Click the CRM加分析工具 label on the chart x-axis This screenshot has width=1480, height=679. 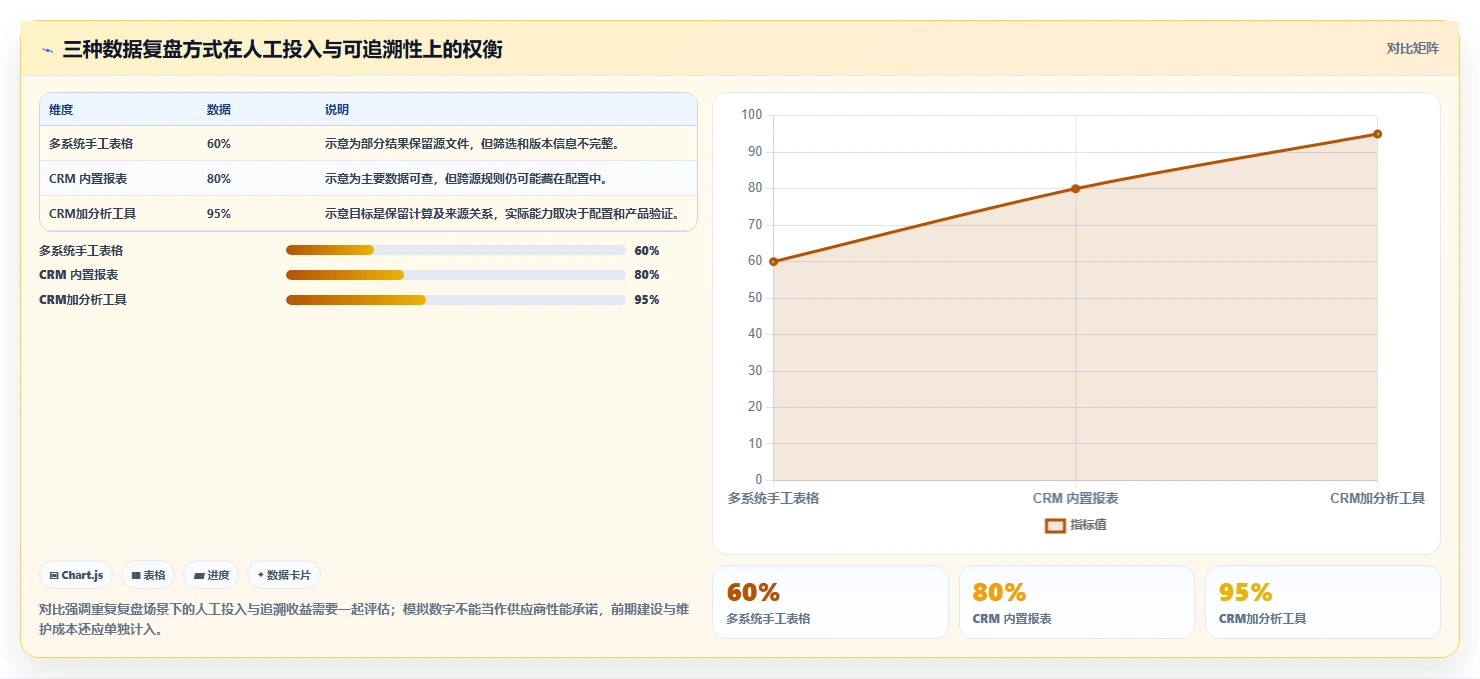click(1377, 498)
